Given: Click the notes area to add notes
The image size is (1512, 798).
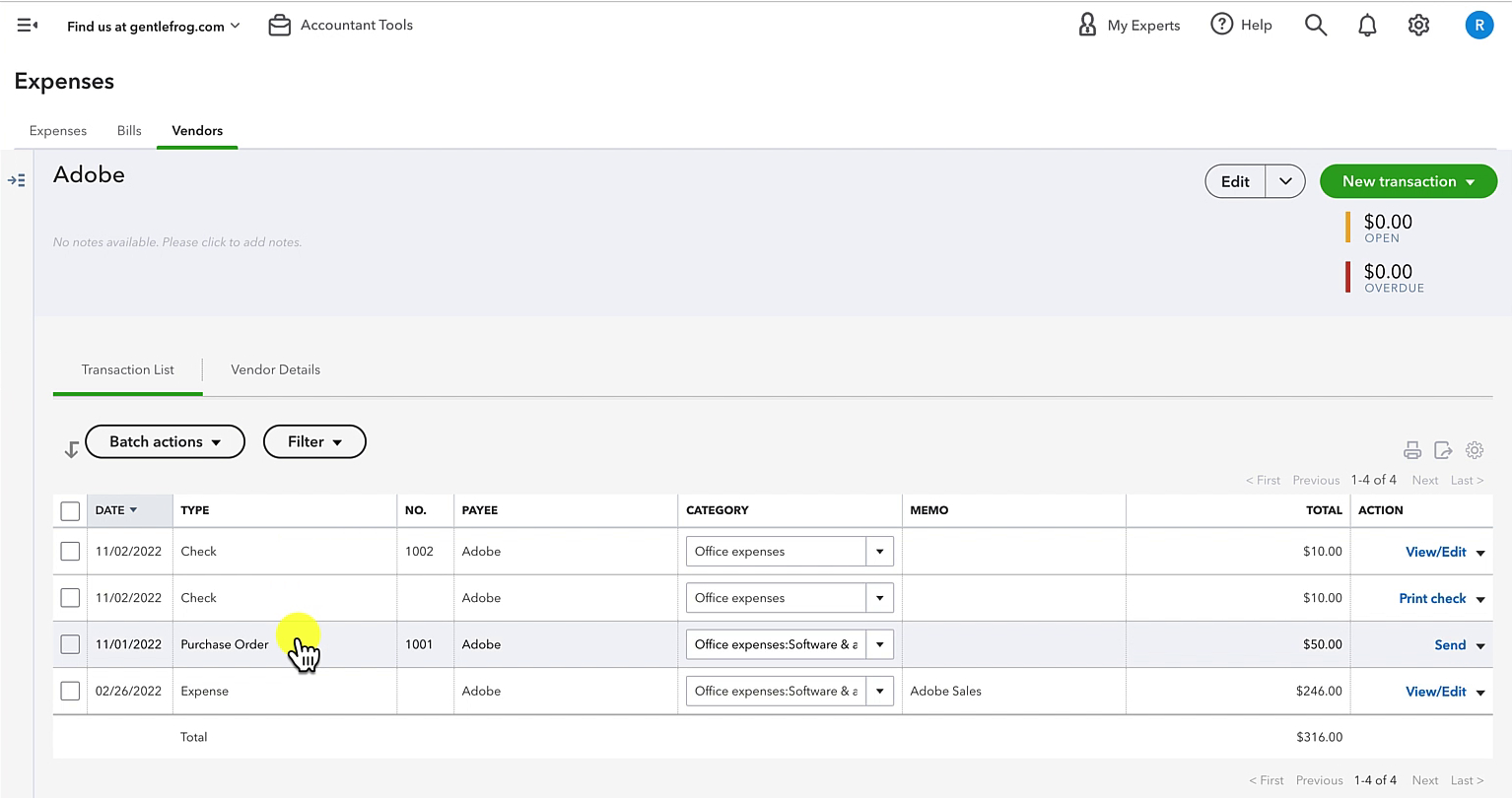Looking at the screenshot, I should pyautogui.click(x=177, y=242).
